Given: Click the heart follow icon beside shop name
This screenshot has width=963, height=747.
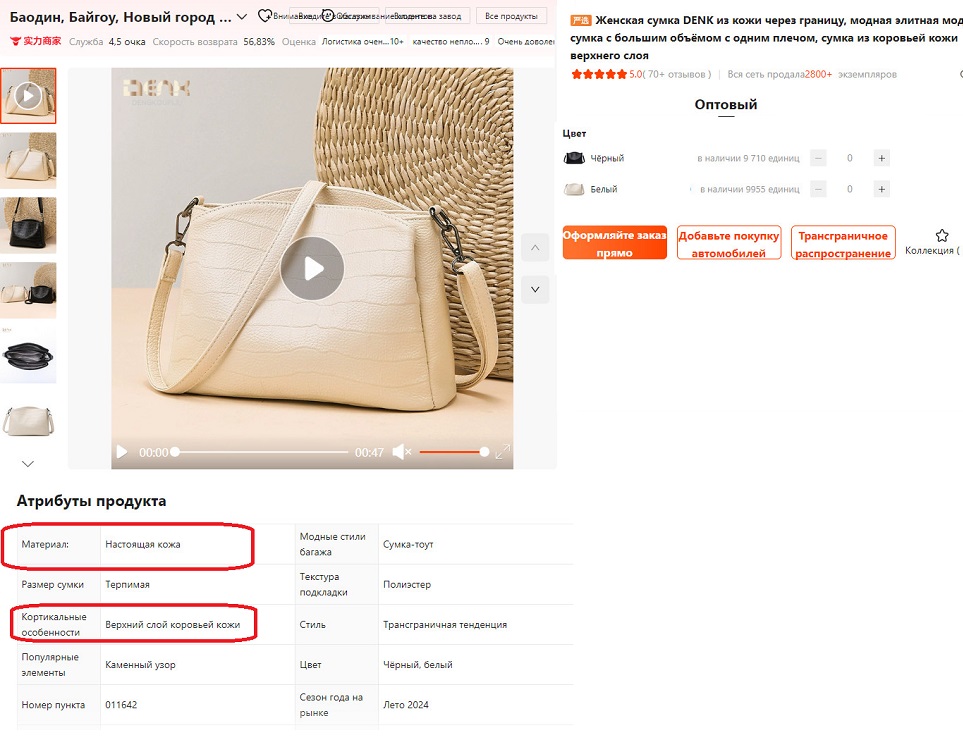Looking at the screenshot, I should (264, 16).
